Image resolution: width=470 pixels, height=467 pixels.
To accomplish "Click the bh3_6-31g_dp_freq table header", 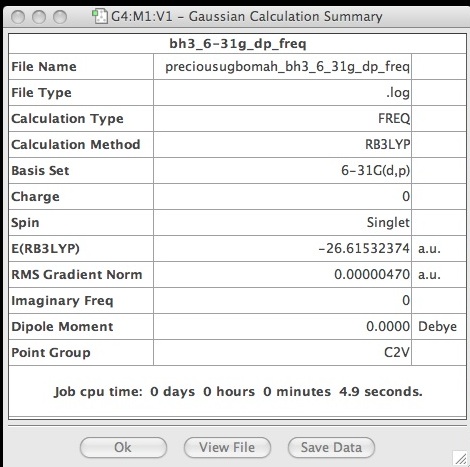I will coord(237,43).
